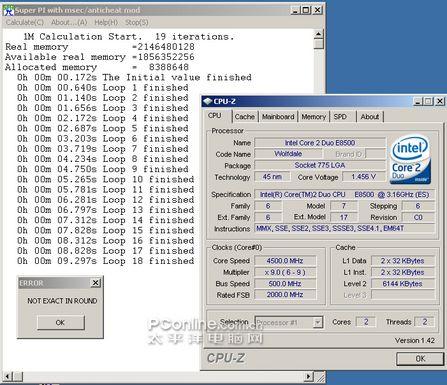The height and width of the screenshot is (385, 447).
Task: Click the Intel Core 2 Duo logo
Action: pos(410,160)
